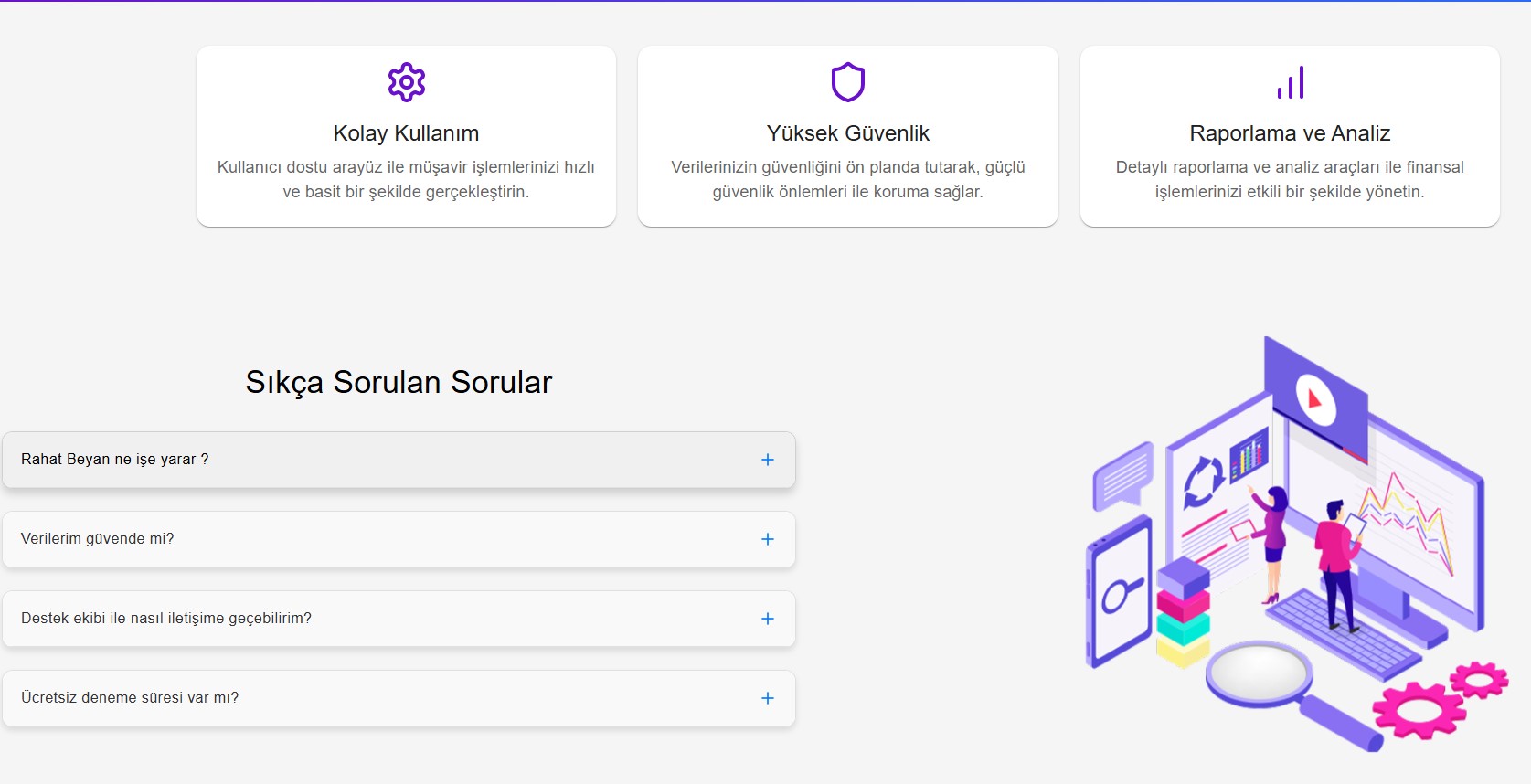This screenshot has width=1531, height=784.
Task: Select the Raporlama ve Analiz card title
Action: [1290, 133]
